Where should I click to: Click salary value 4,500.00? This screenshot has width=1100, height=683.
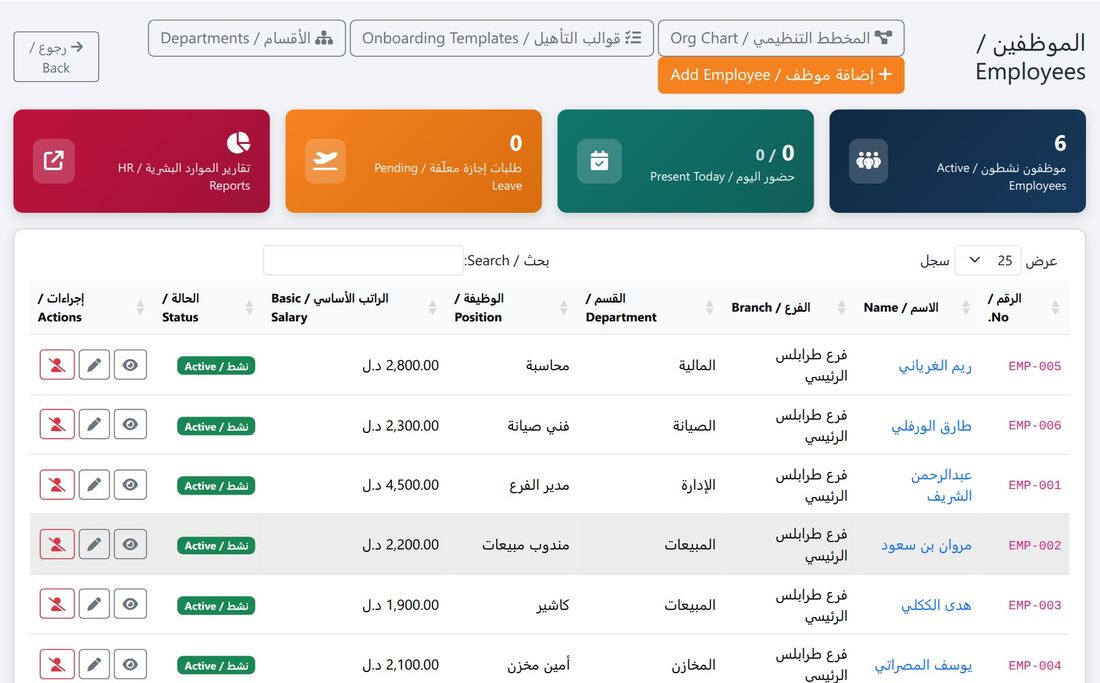[401, 485]
